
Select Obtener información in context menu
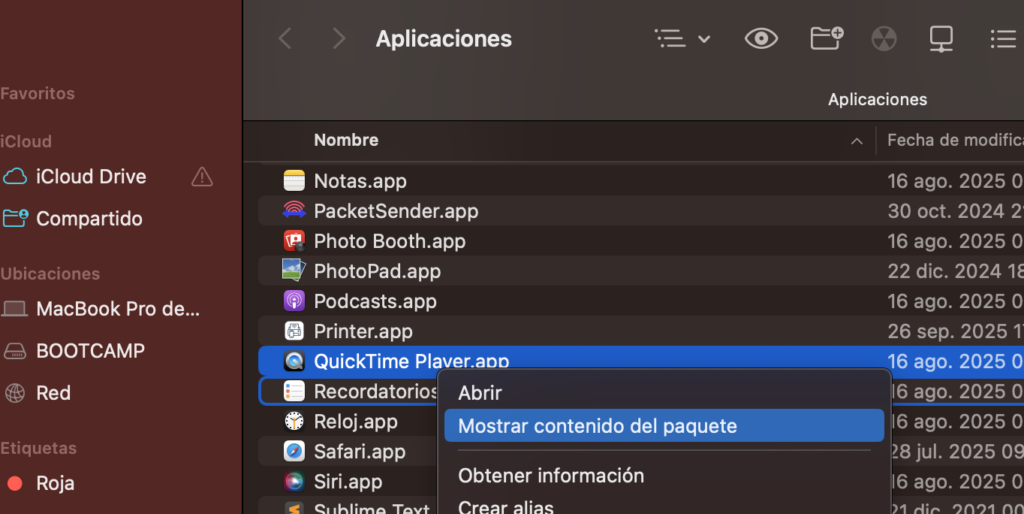point(551,476)
